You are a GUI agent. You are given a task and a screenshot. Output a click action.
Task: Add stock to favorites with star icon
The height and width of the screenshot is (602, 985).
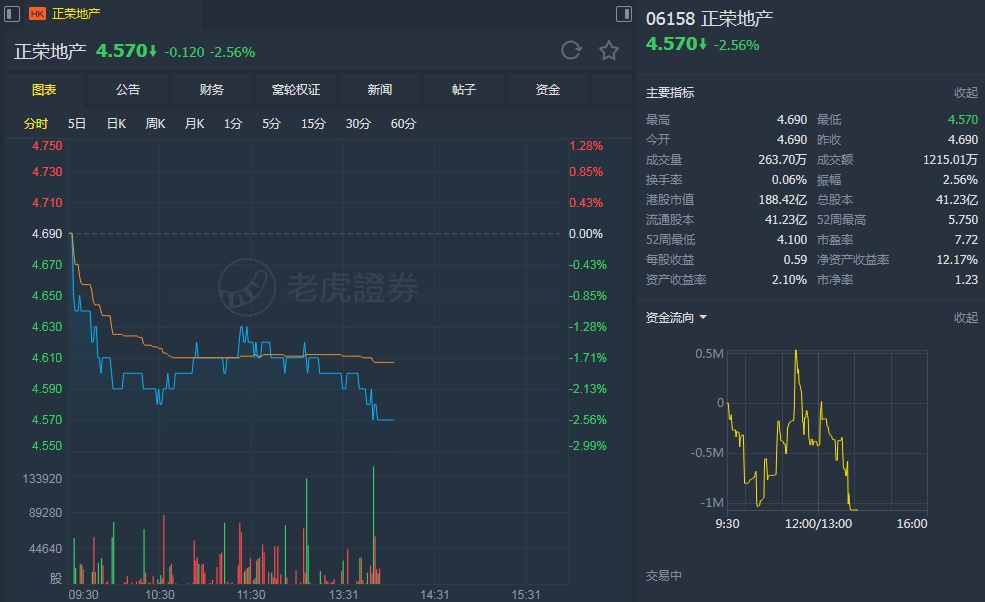pyautogui.click(x=609, y=50)
